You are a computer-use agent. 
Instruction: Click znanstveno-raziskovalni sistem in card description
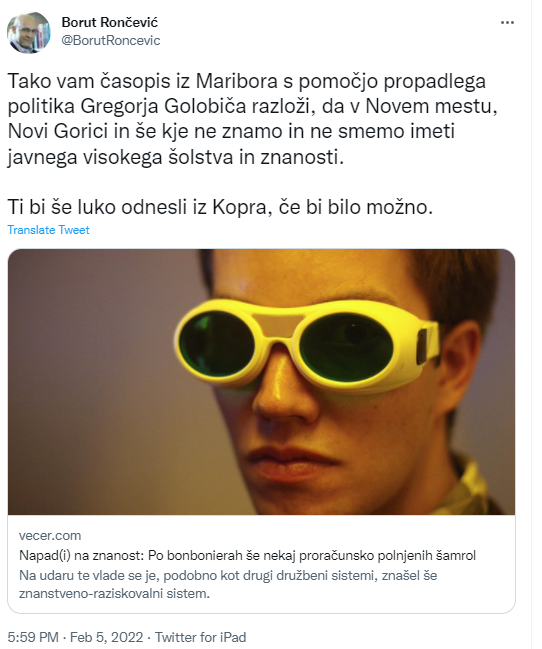click(114, 594)
